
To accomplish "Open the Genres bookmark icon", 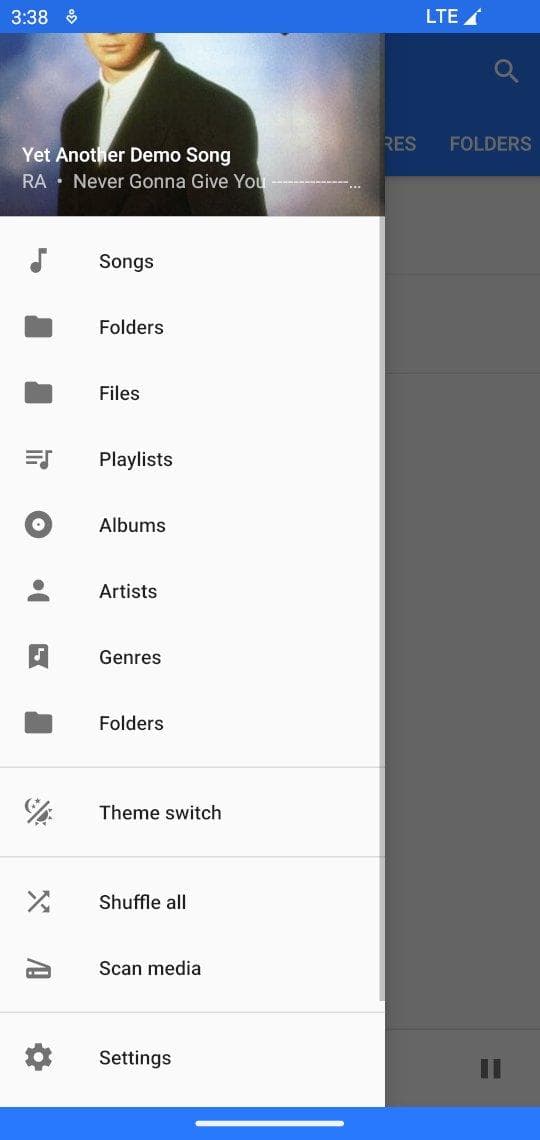I will (x=39, y=657).
